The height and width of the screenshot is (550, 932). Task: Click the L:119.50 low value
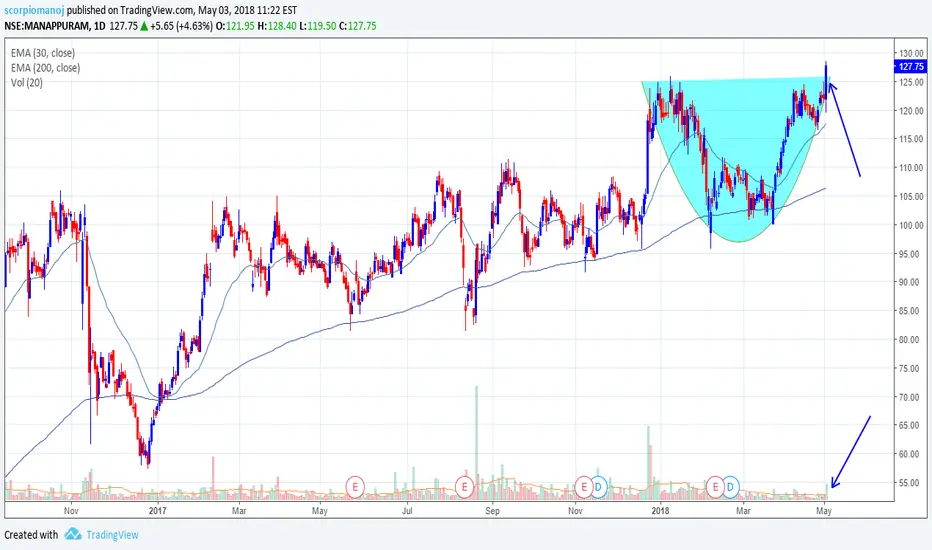click(x=319, y=26)
